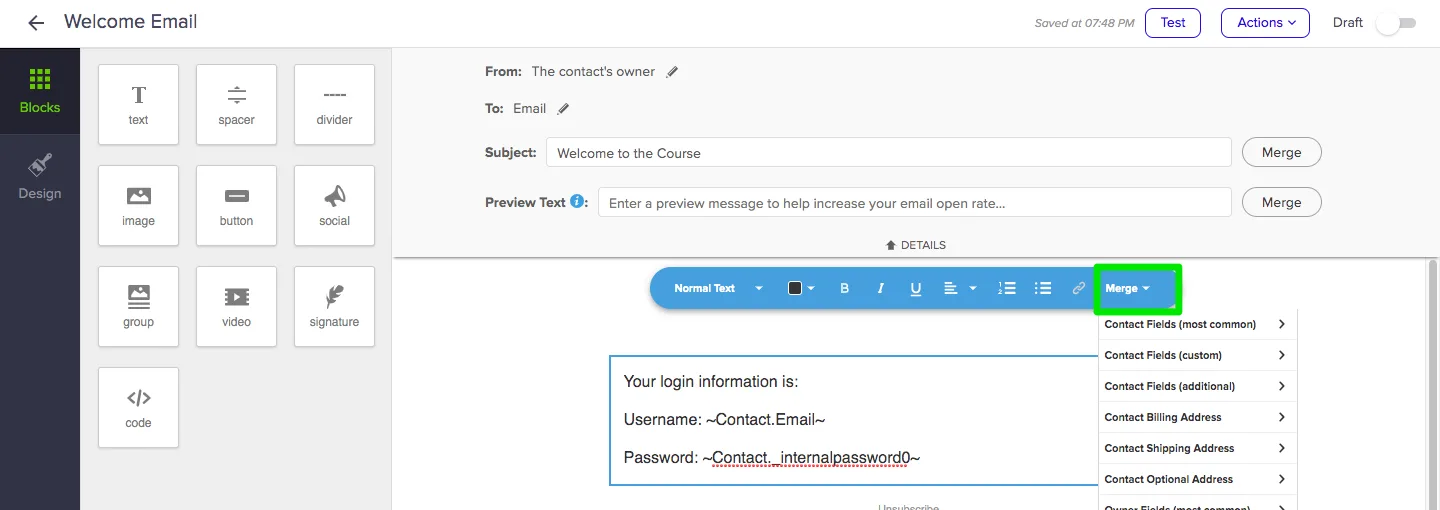
Task: Insert a signature block
Action: click(x=334, y=306)
